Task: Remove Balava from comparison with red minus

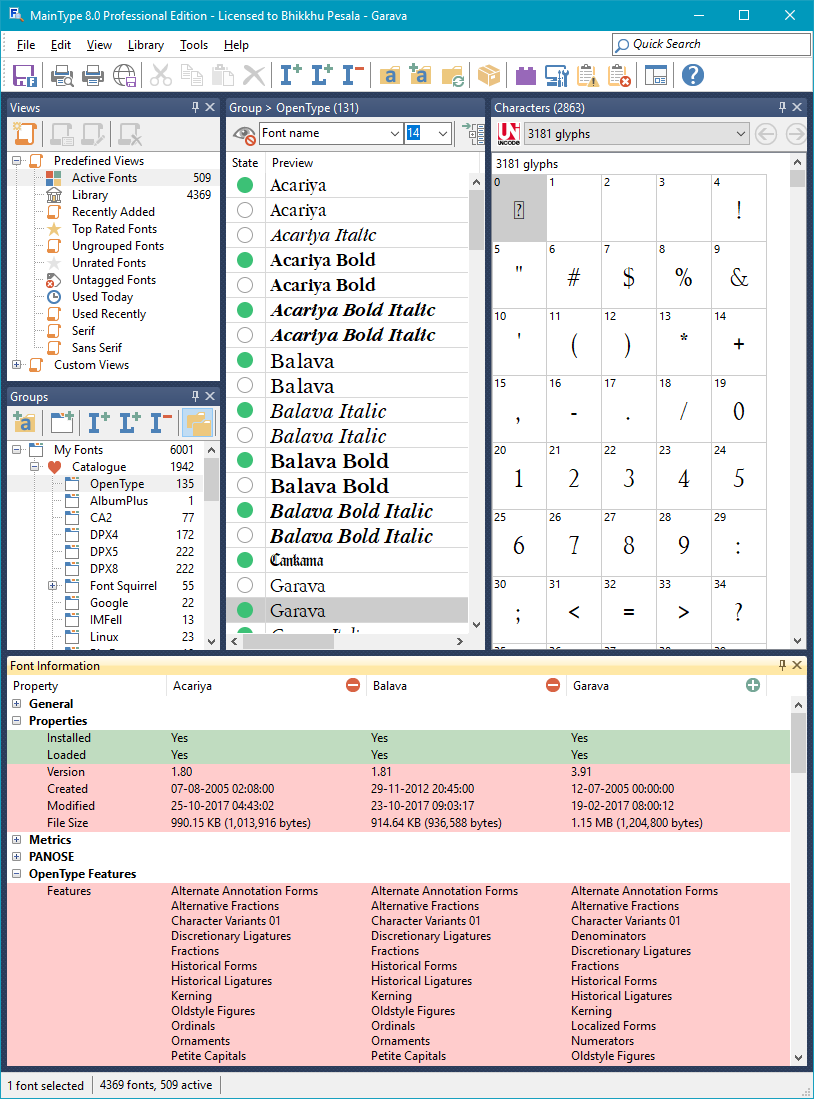Action: click(553, 685)
